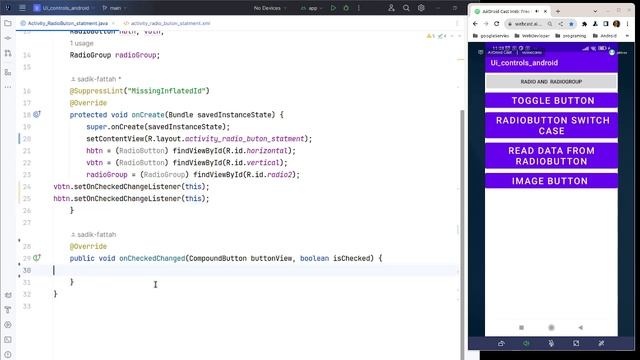
Task: Tap the TOGGLE BUTTON in the app
Action: tap(551, 100)
